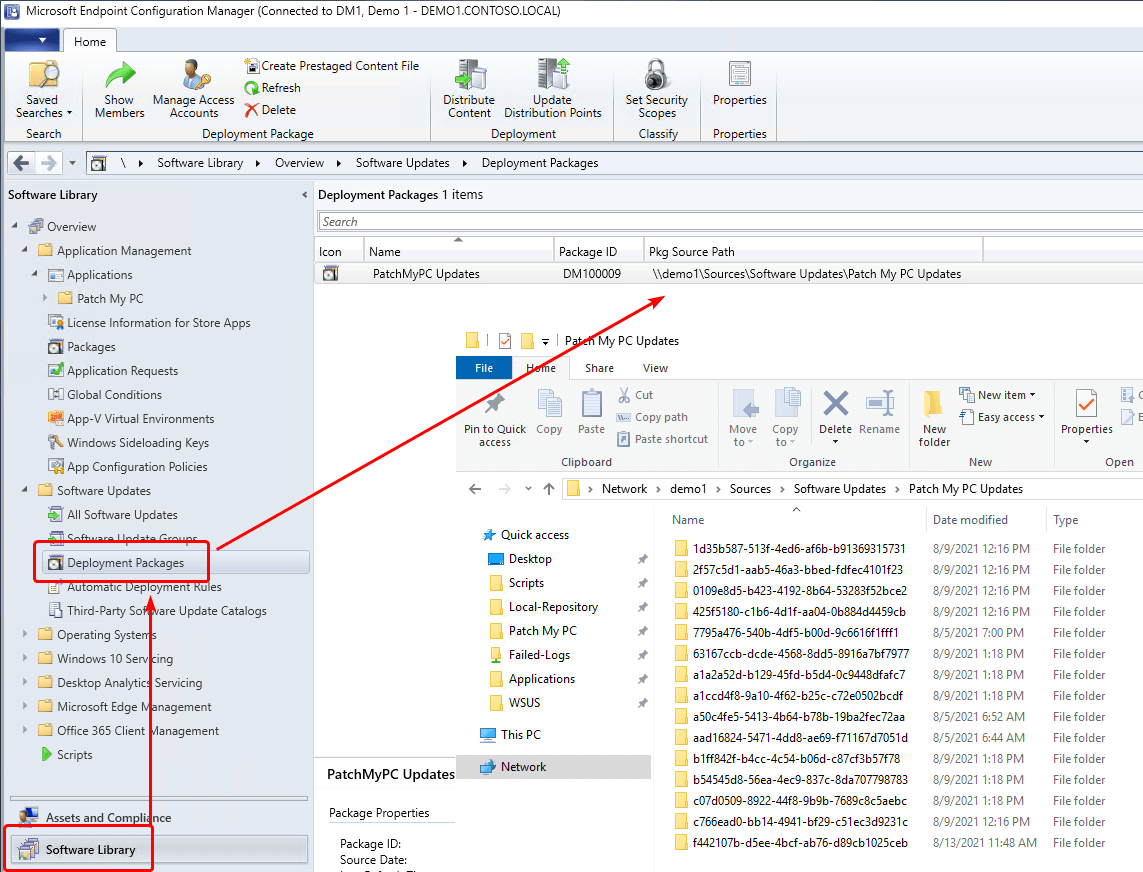Select PatchMyPC Updates package row icon

tap(331, 273)
